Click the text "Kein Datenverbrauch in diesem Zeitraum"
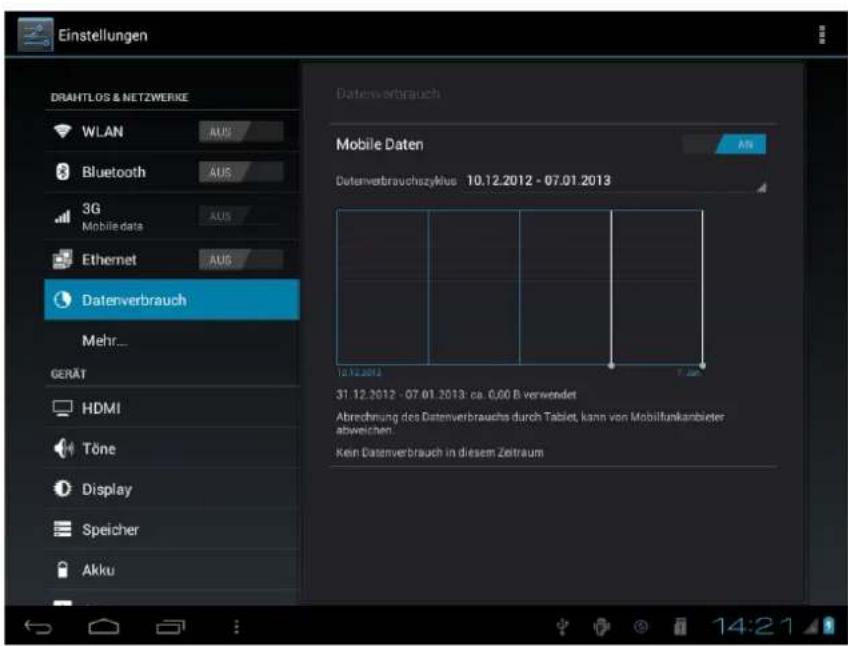The width and height of the screenshot is (848, 646). coord(440,452)
